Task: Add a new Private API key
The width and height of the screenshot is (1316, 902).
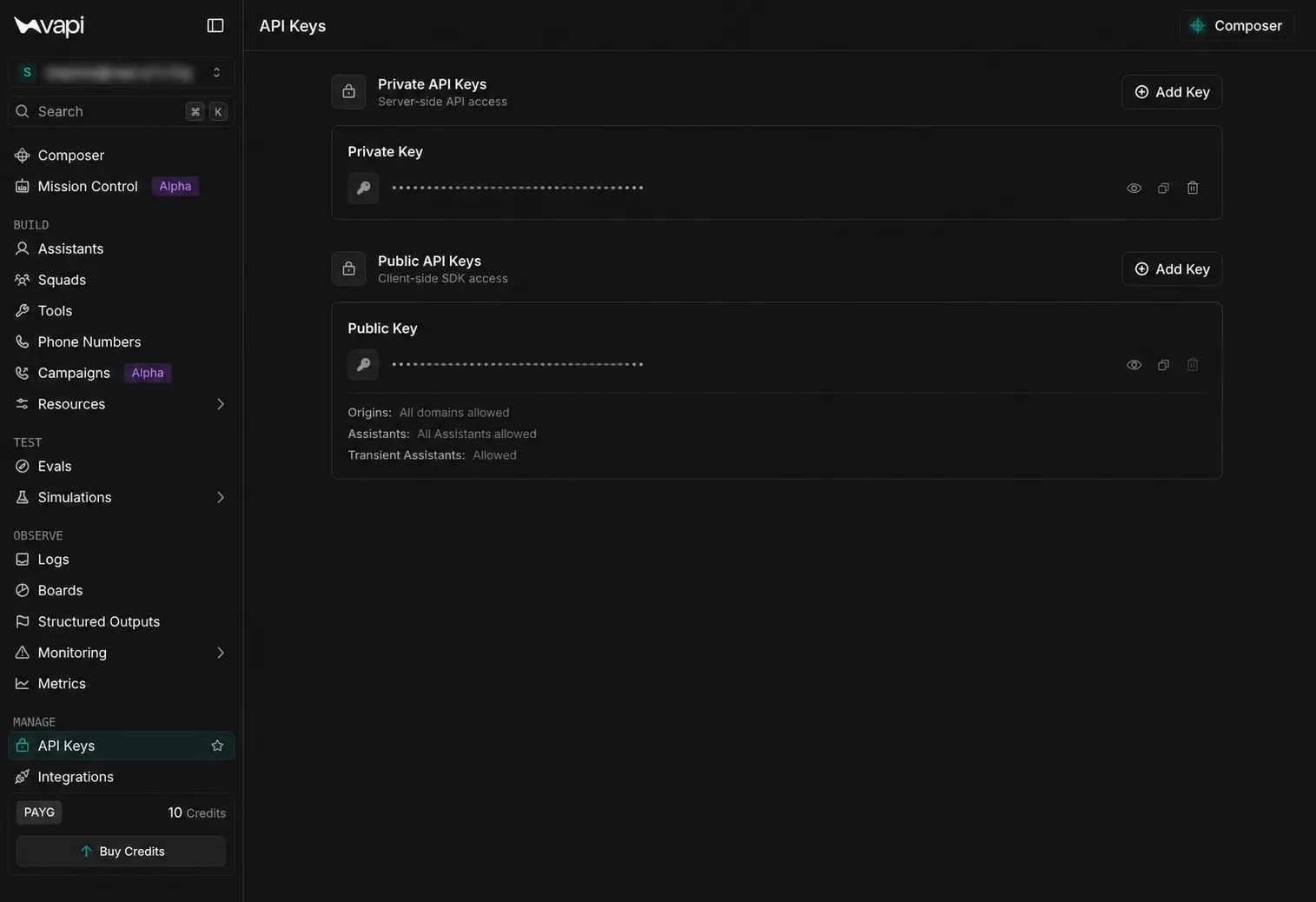Action: 1172,92
